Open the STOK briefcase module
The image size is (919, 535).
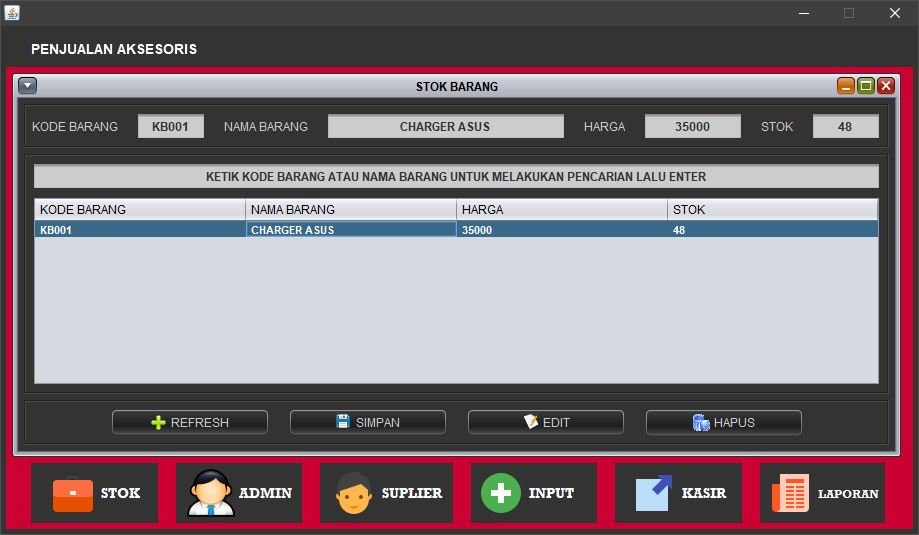[x=94, y=493]
